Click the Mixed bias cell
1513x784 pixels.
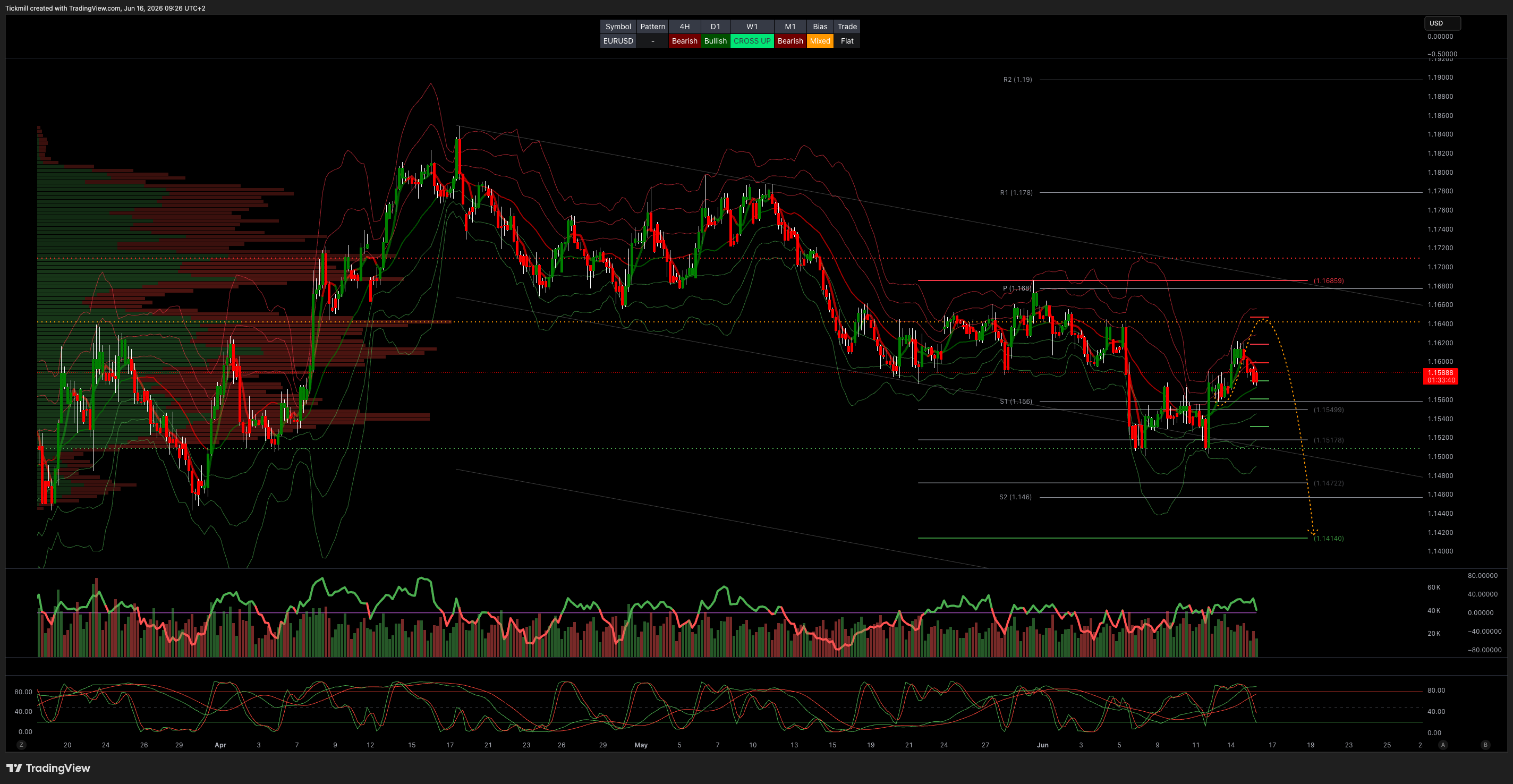[x=820, y=41]
